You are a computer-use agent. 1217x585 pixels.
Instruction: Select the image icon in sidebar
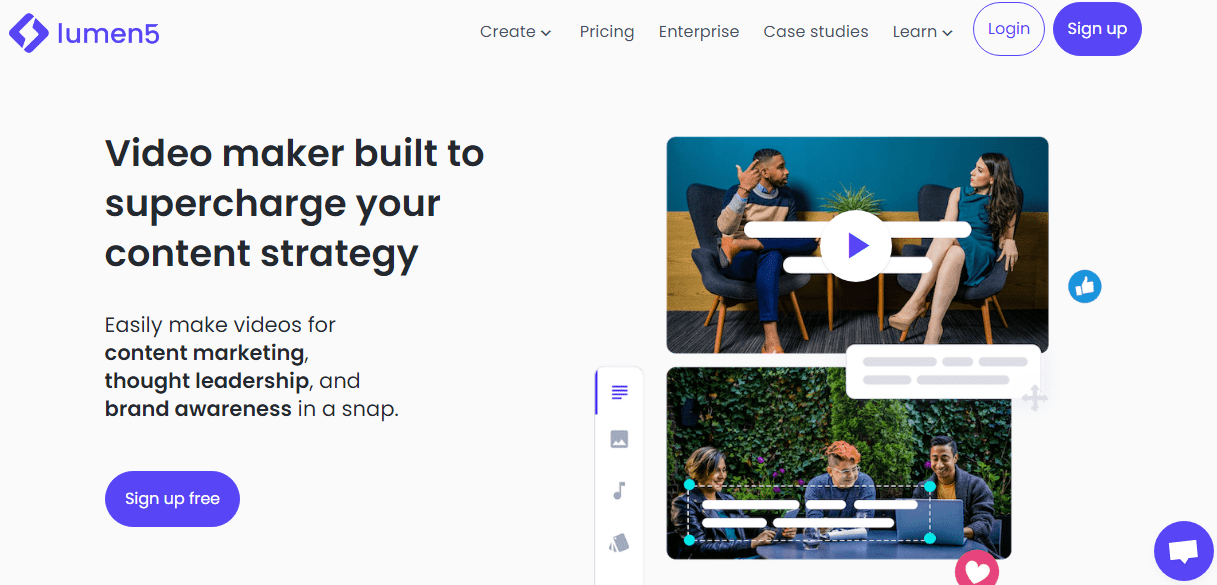coord(619,439)
